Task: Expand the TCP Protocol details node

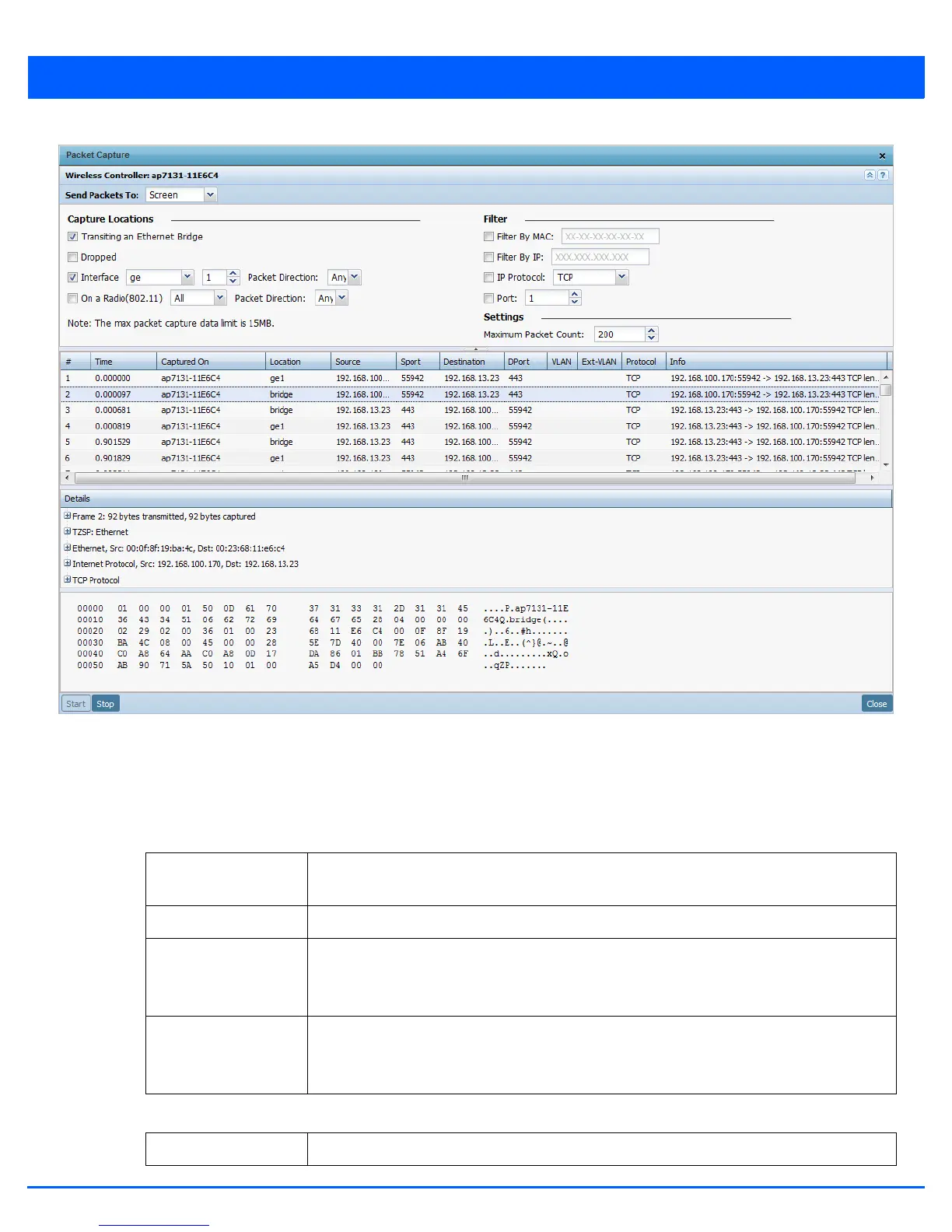Action: point(68,580)
